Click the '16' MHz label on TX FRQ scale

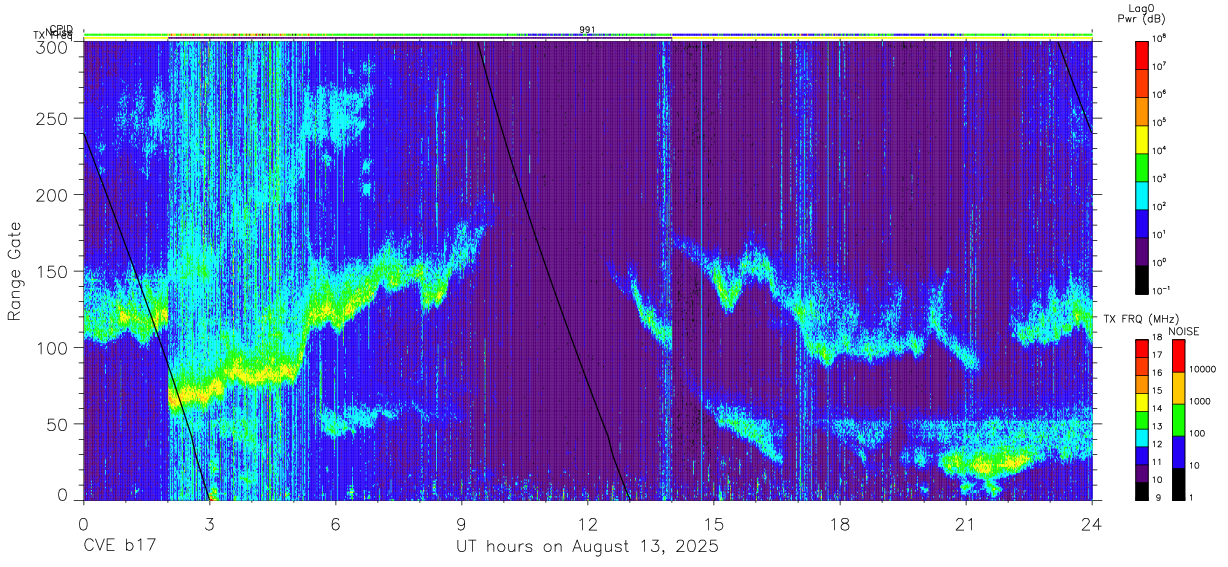pos(1157,373)
